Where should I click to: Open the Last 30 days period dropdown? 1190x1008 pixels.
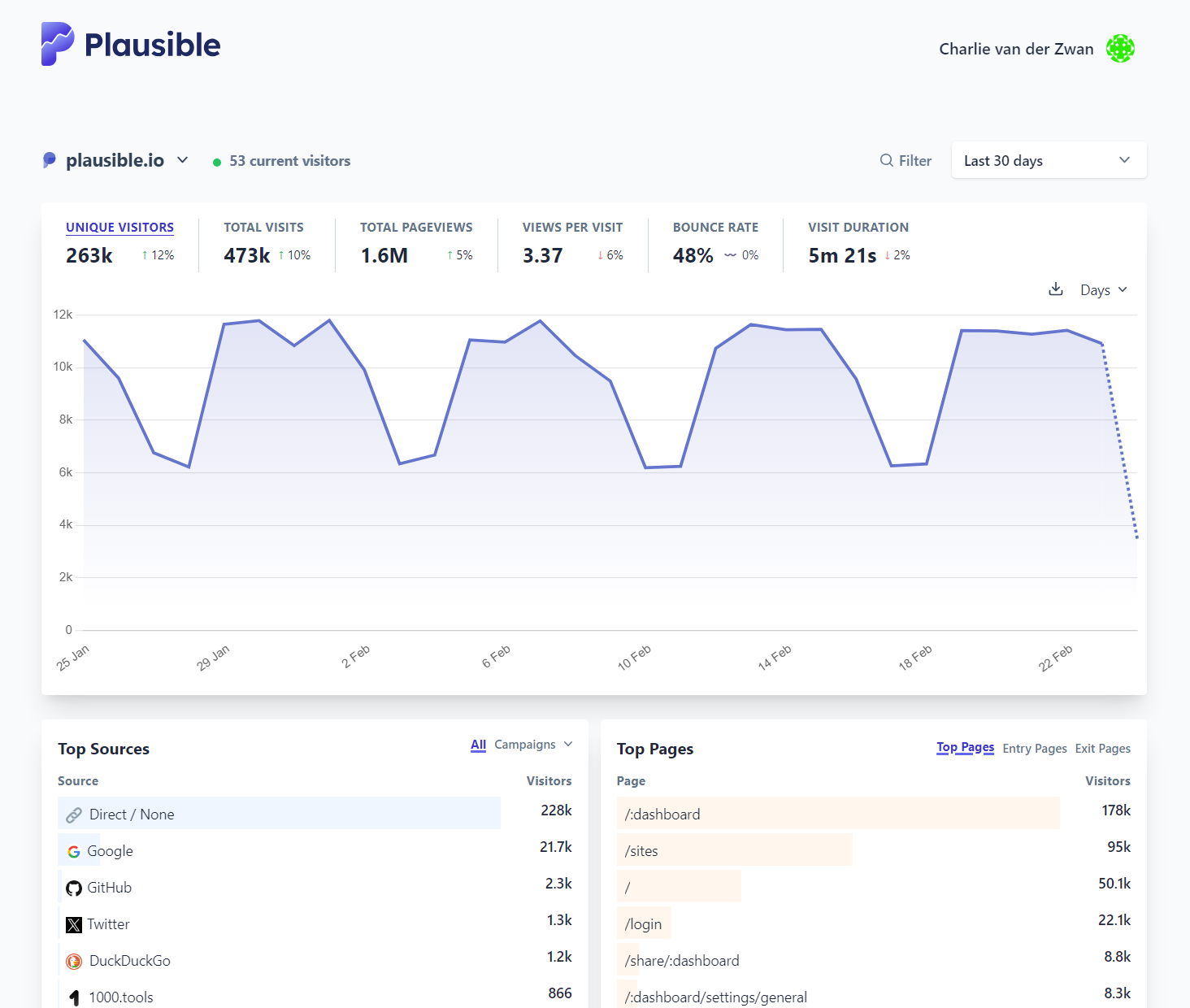click(x=1048, y=160)
